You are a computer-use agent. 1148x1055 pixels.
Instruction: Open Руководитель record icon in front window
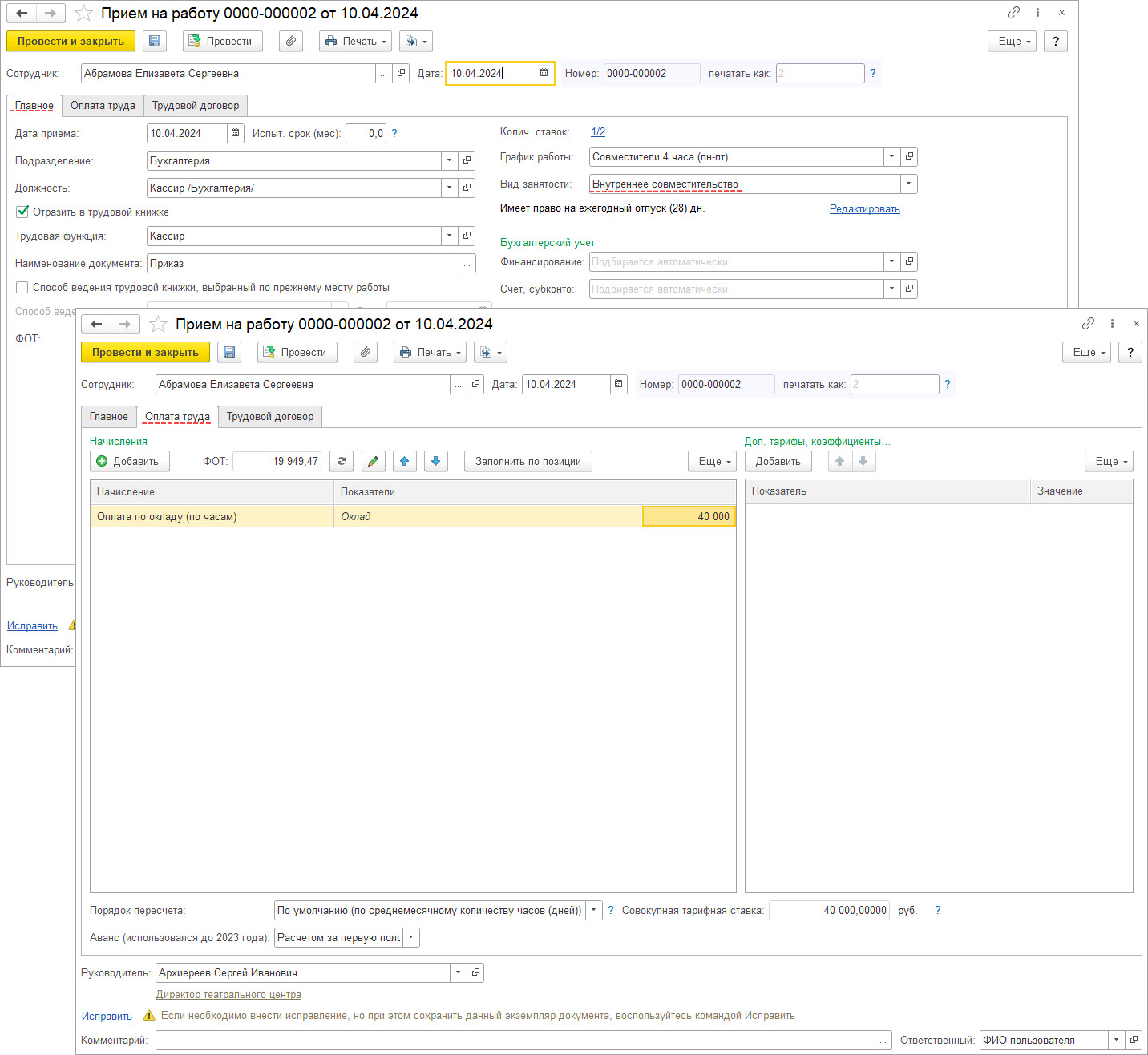tap(475, 972)
